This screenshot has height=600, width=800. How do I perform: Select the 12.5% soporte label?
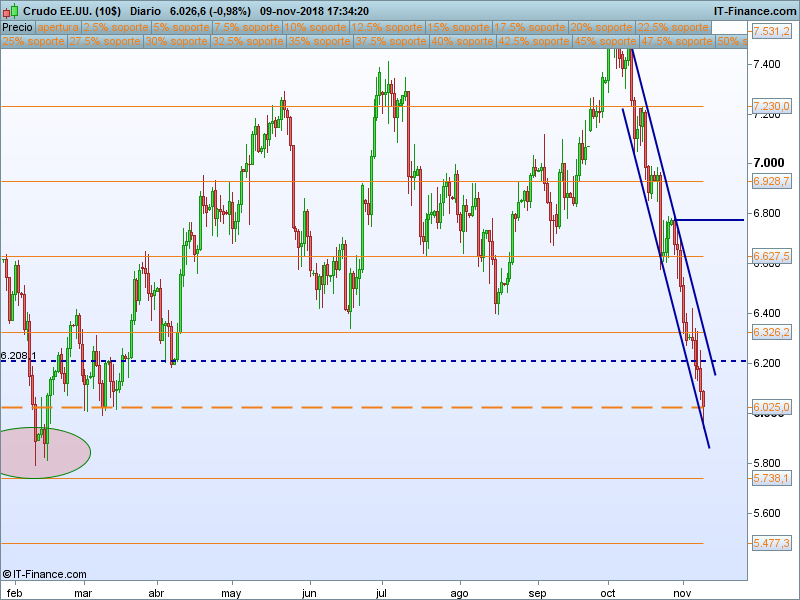click(387, 28)
